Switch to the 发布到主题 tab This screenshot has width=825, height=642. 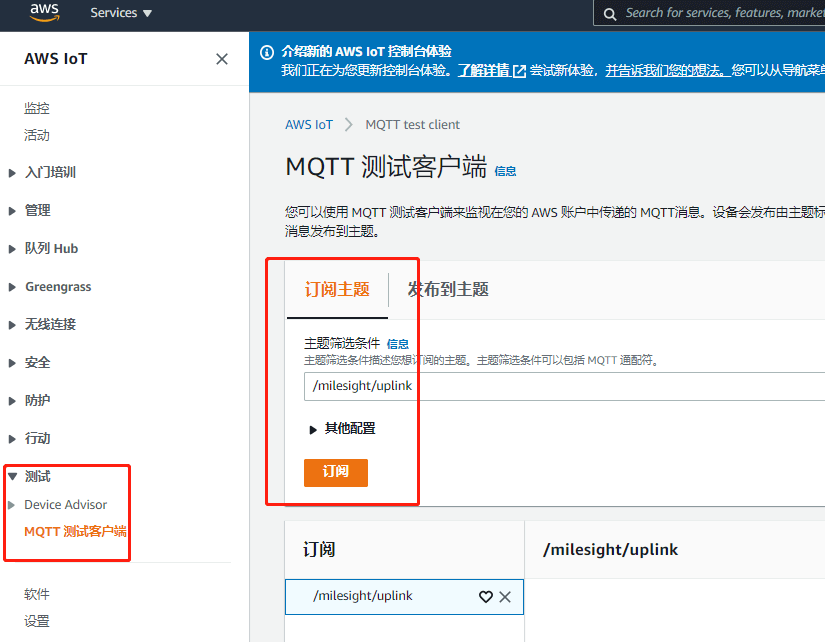click(x=448, y=289)
